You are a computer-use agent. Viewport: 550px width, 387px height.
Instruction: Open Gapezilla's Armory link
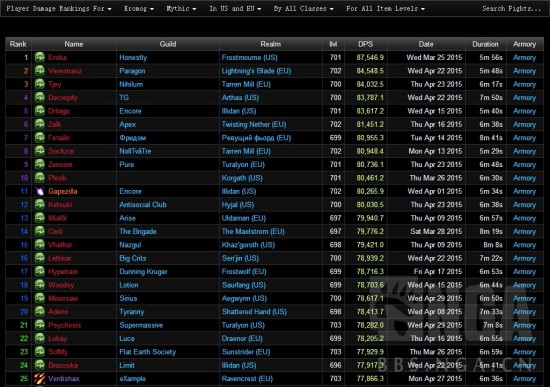click(x=524, y=192)
